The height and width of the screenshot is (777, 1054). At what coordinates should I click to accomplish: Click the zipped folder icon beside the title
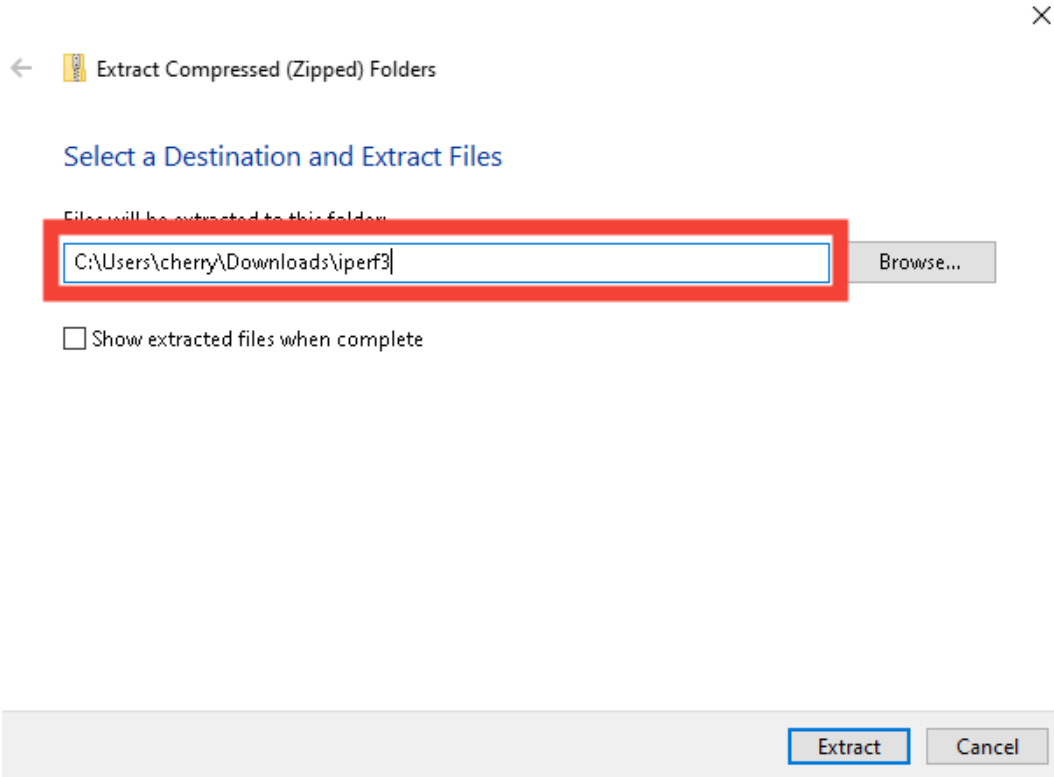click(x=74, y=69)
